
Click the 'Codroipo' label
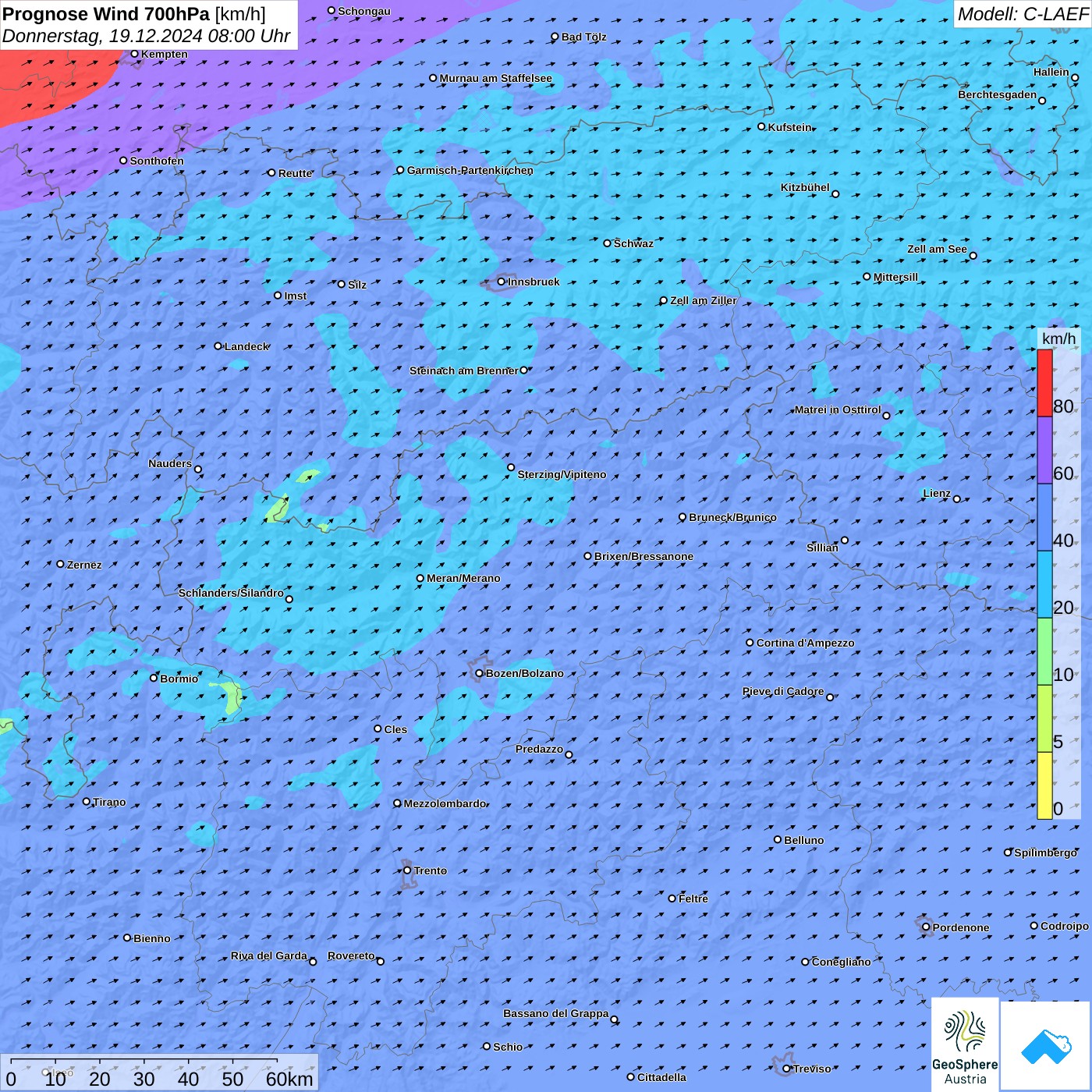coord(1065,926)
